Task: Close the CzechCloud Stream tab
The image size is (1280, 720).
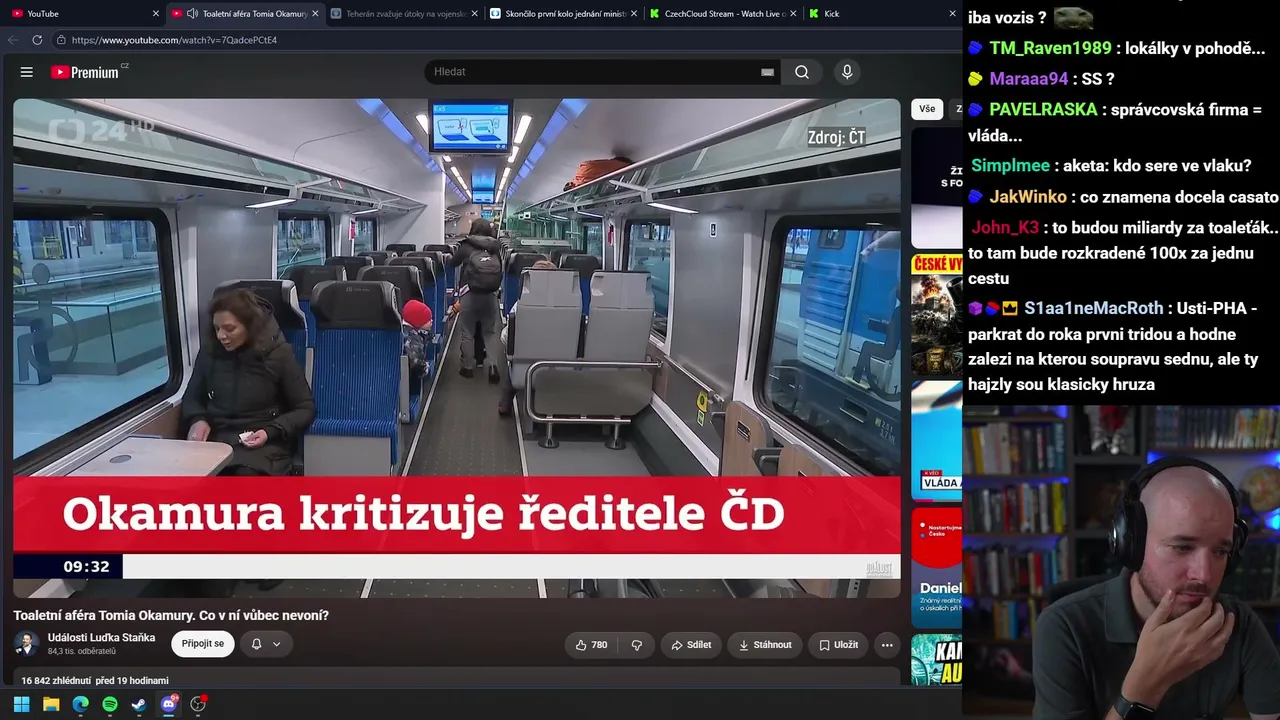Action: click(793, 14)
